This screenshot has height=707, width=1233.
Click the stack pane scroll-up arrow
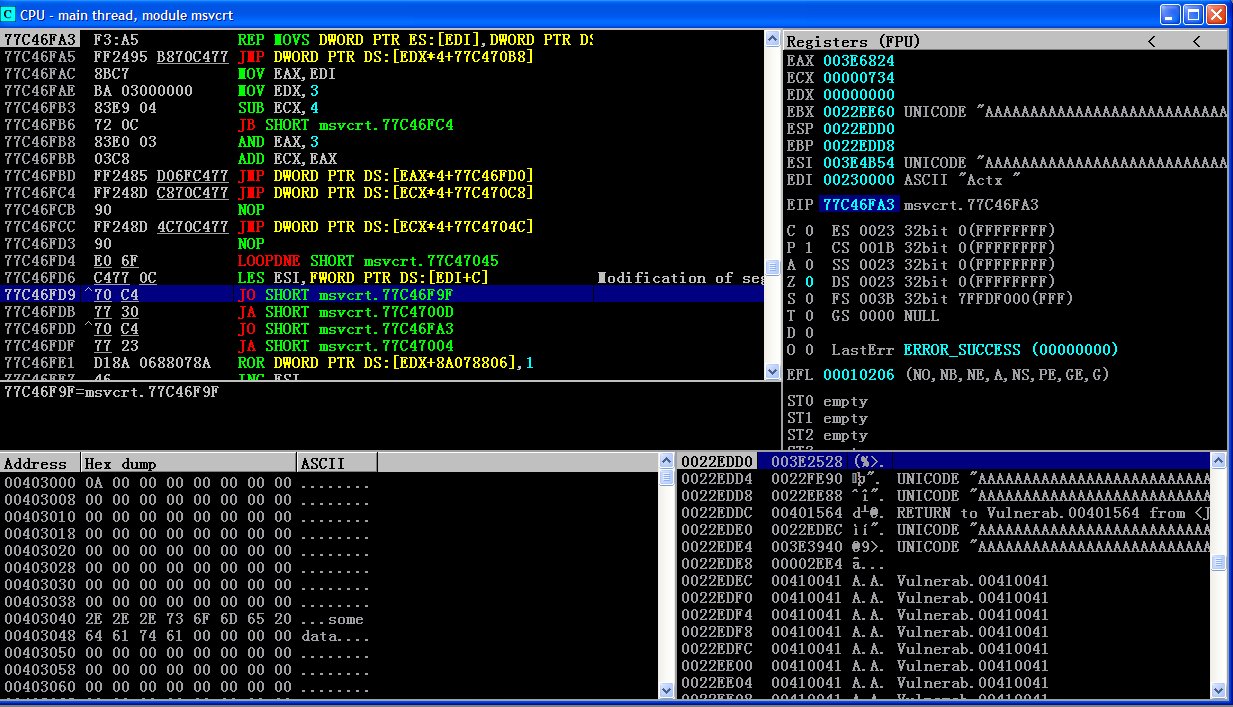click(1218, 461)
